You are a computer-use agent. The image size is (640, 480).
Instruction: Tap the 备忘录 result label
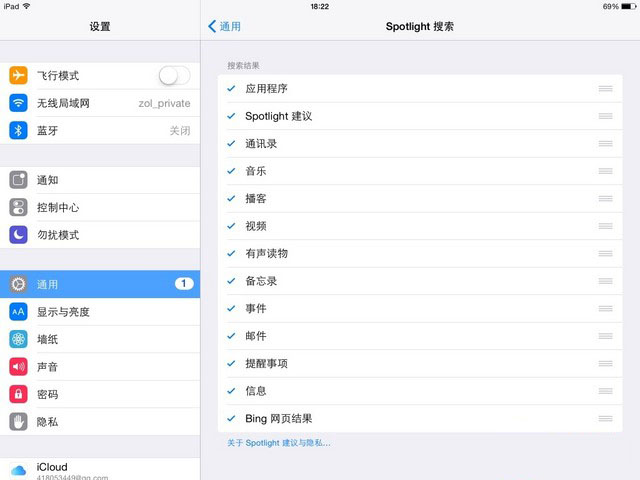pyautogui.click(x=261, y=281)
